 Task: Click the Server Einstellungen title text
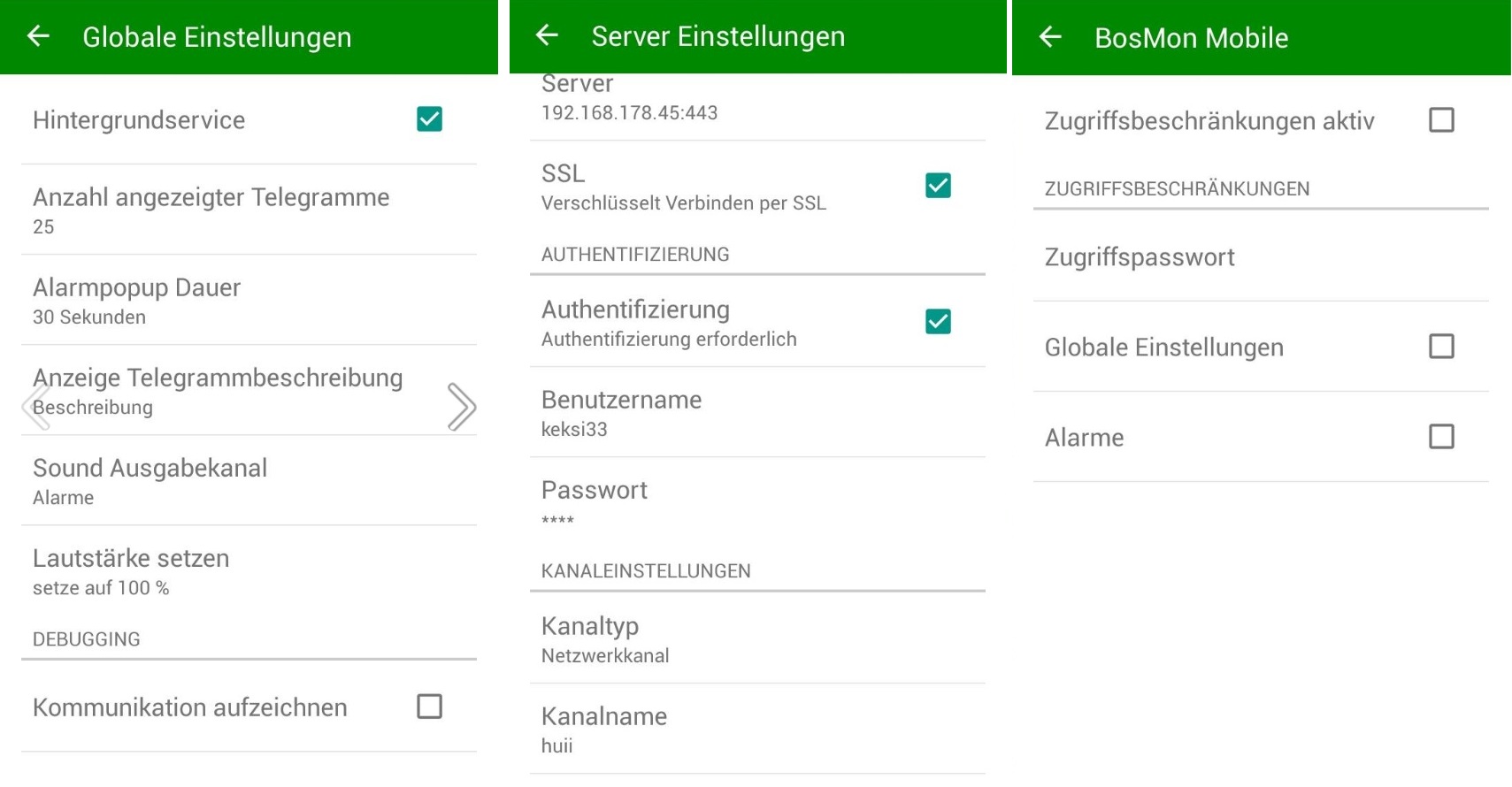tap(718, 36)
